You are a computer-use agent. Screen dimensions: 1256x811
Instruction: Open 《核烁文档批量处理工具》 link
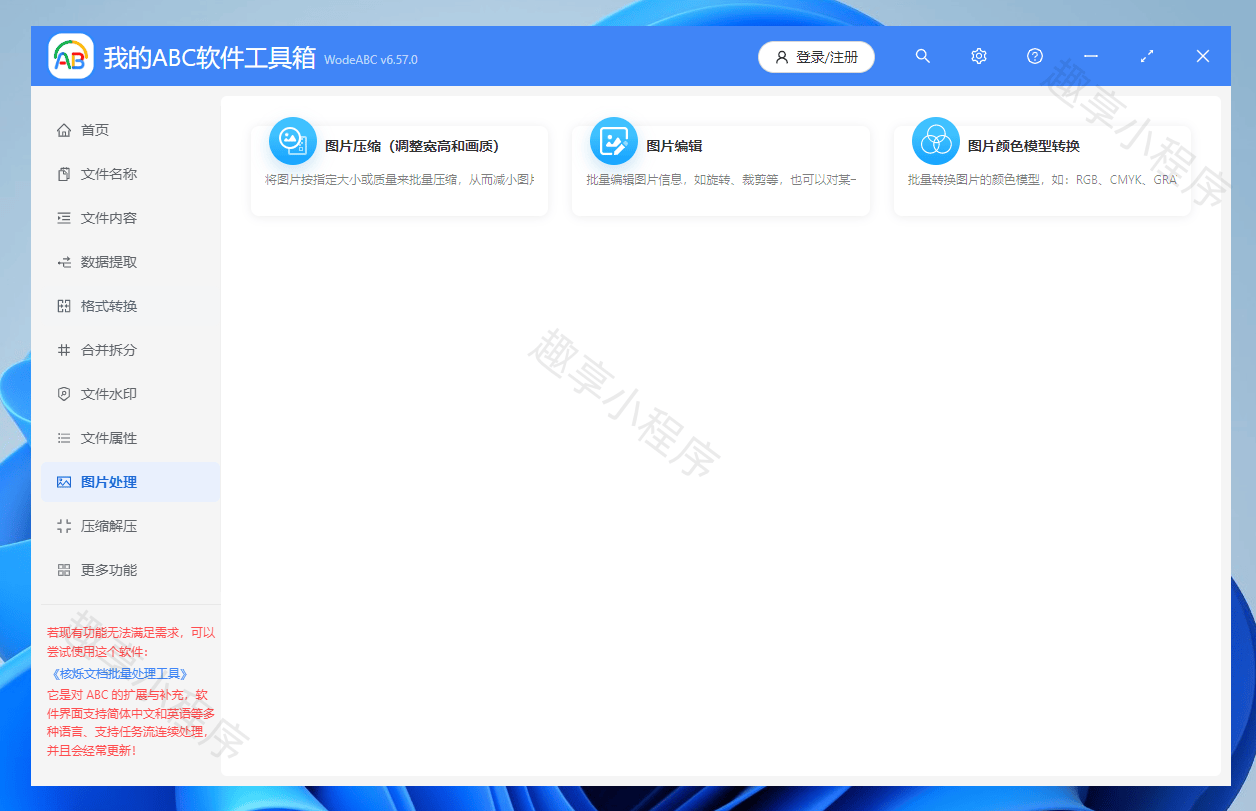point(118,674)
